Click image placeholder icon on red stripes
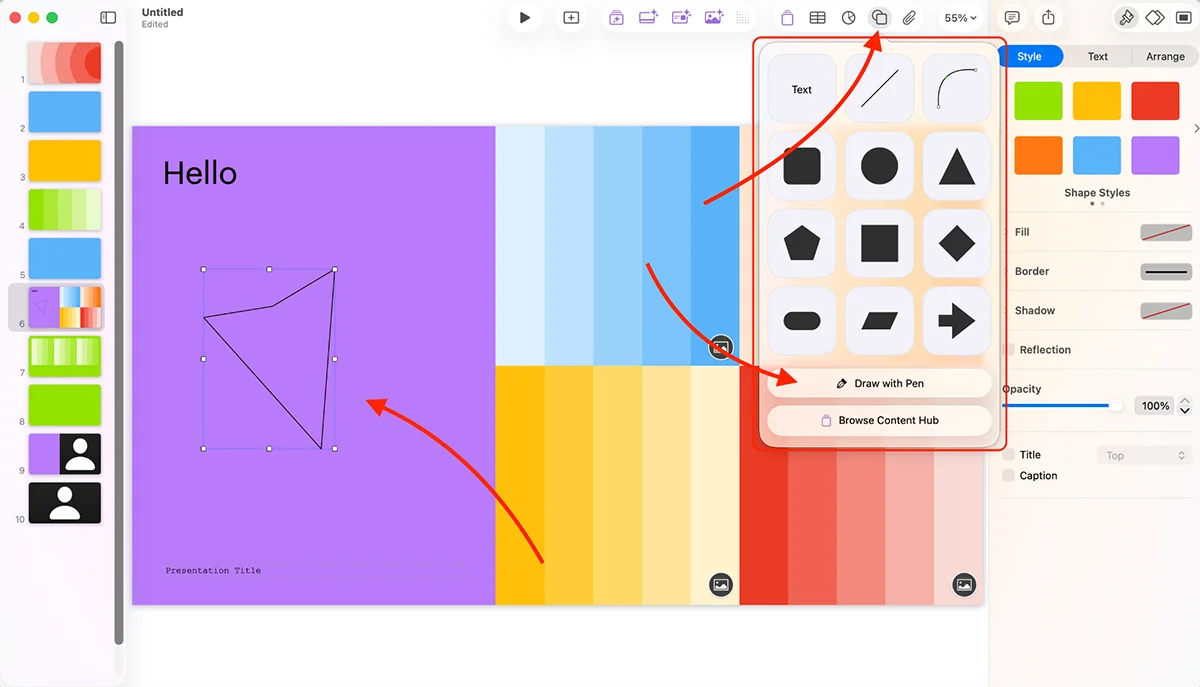Viewport: 1200px width, 687px height. click(964, 585)
